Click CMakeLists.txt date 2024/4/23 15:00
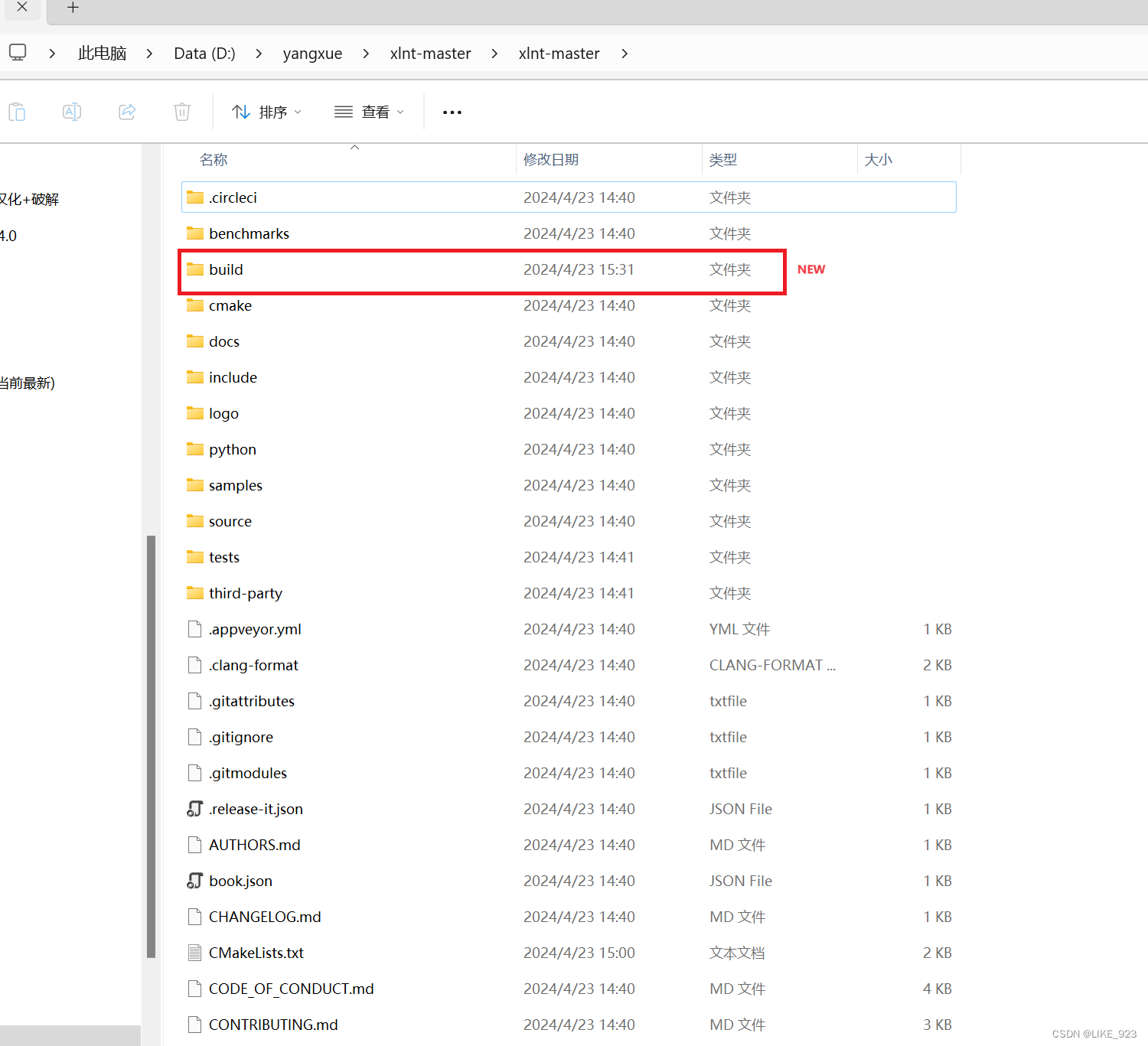The width and height of the screenshot is (1148, 1046). pyautogui.click(x=579, y=953)
